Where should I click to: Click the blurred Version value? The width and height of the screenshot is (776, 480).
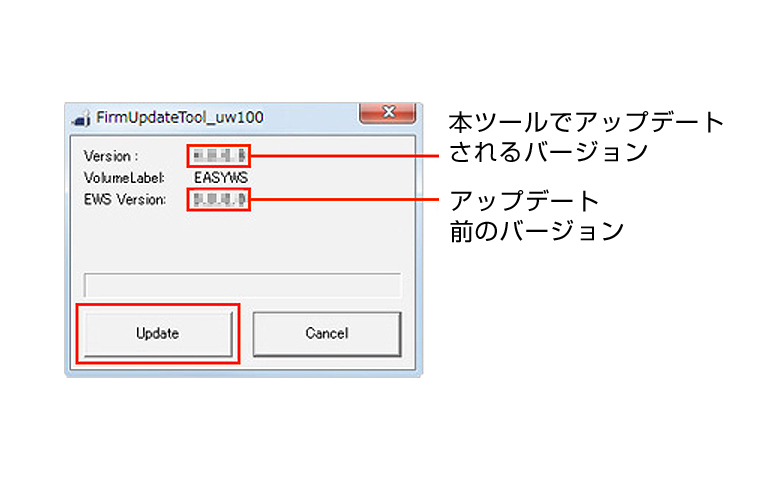click(219, 156)
